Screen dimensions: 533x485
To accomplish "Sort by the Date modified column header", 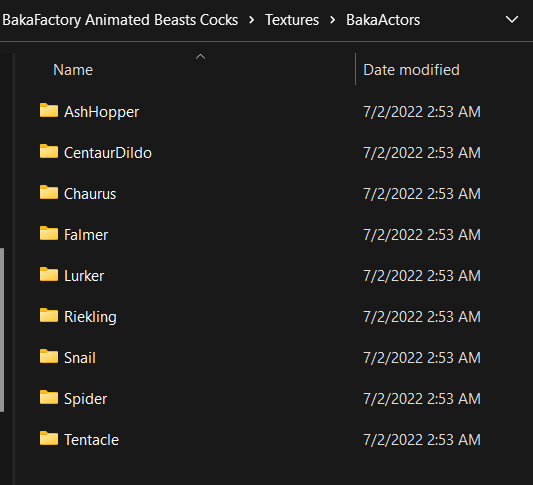I will tap(411, 70).
